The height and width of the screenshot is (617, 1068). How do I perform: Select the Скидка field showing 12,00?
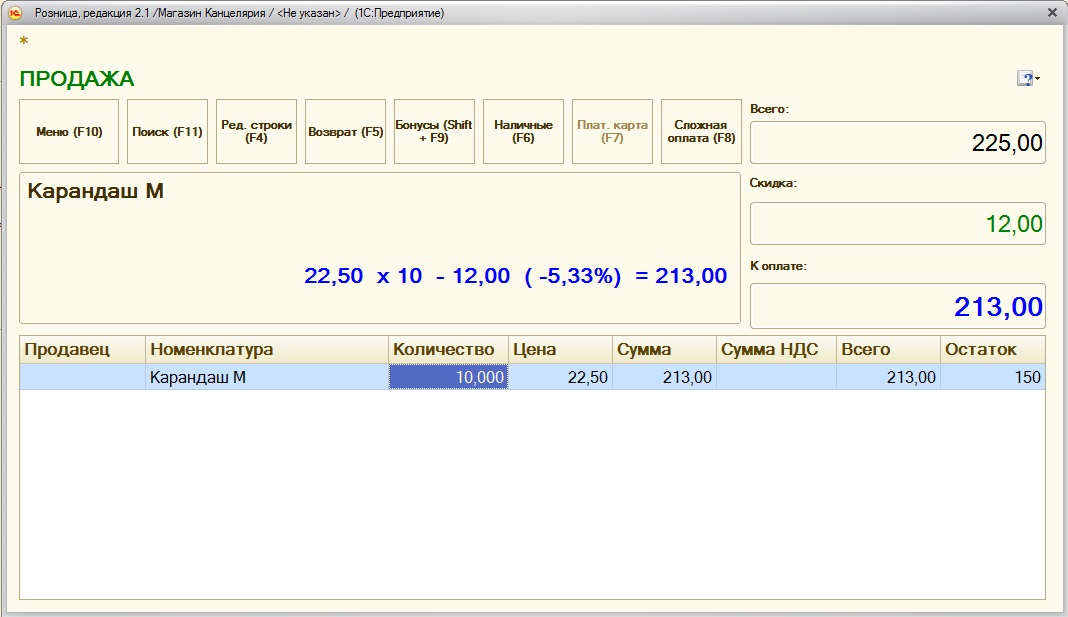(897, 224)
